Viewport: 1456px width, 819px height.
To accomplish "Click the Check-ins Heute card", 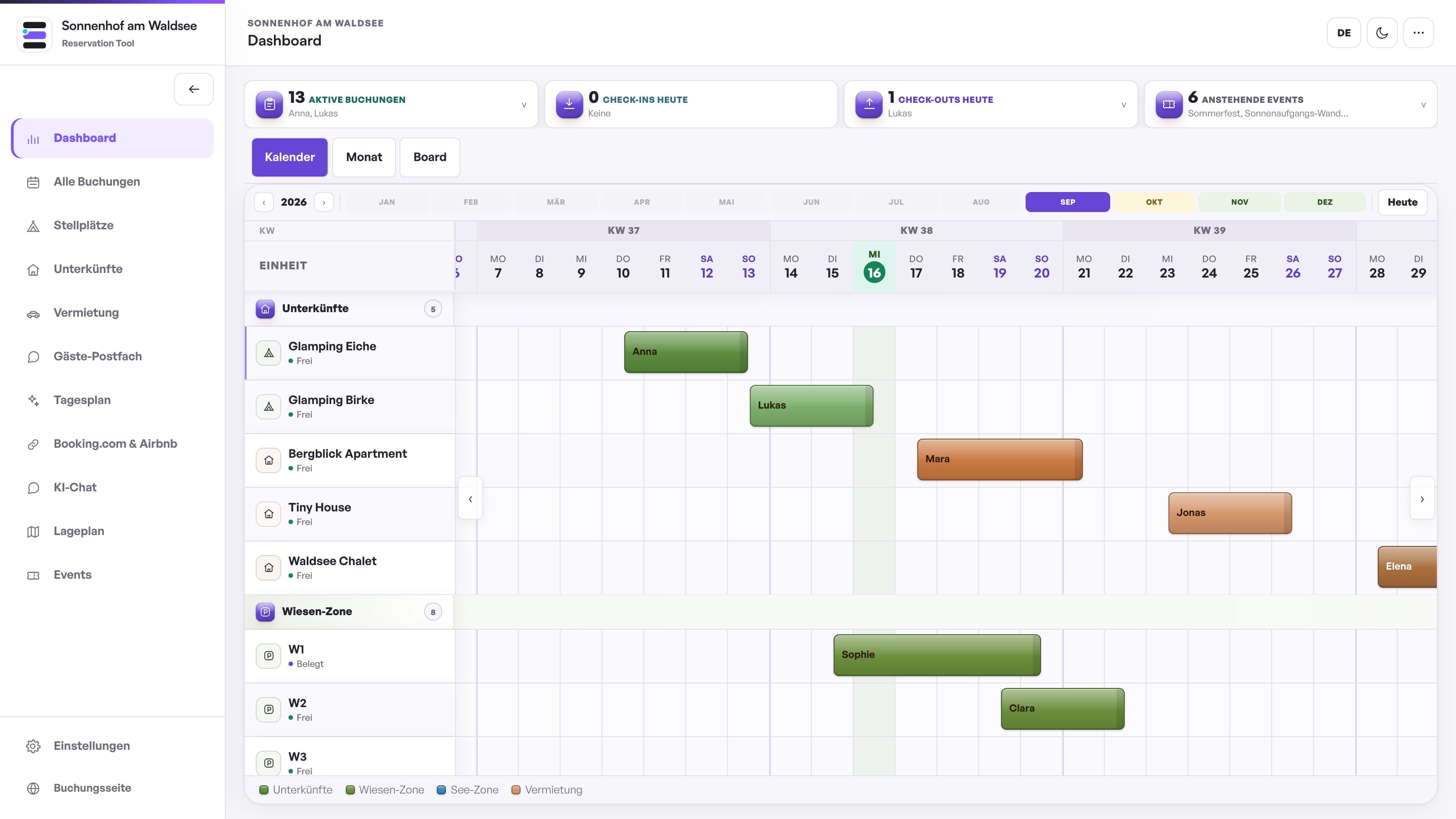I will coord(691,105).
